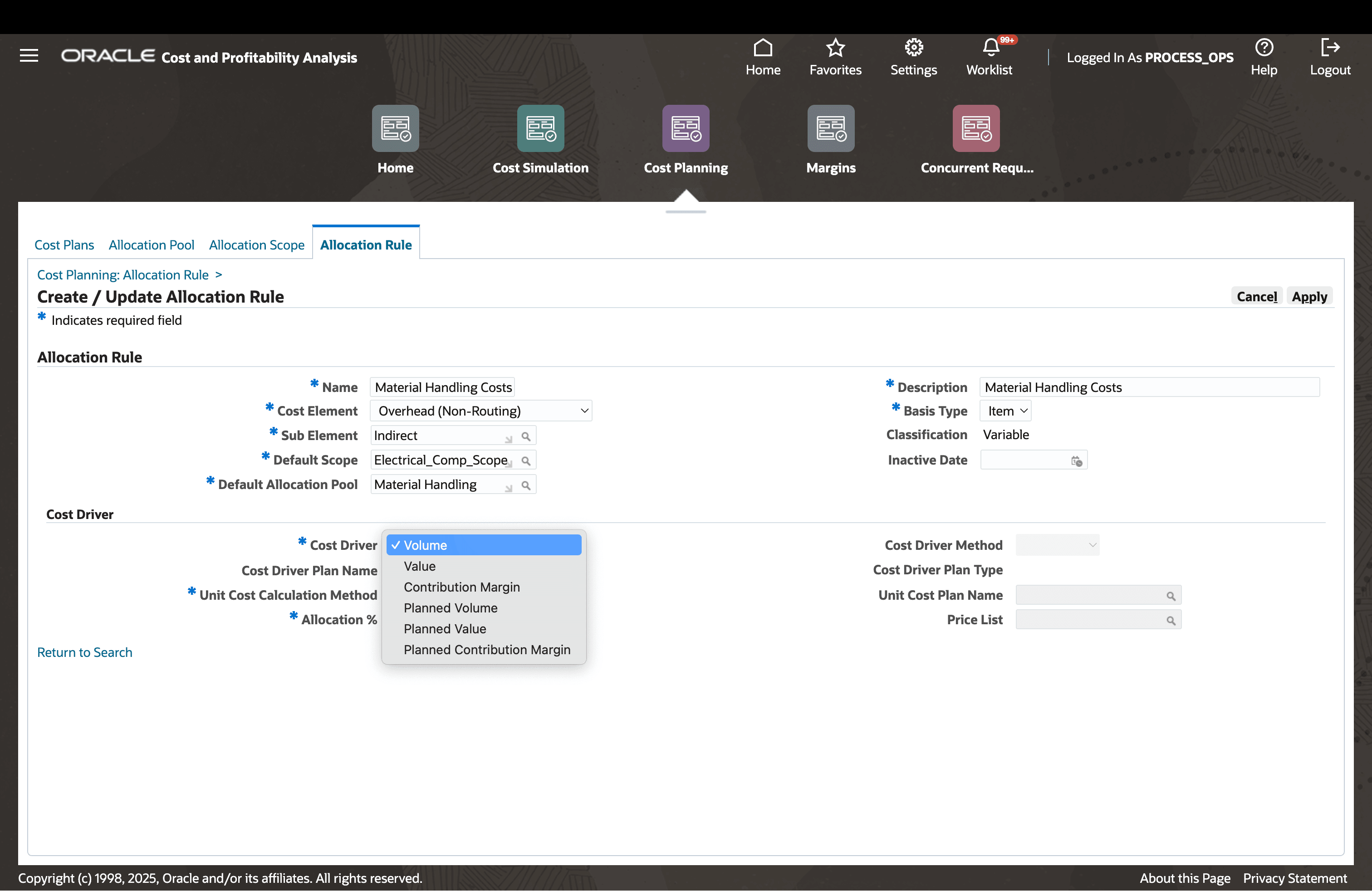This screenshot has width=1372, height=891.
Task: Select Planned Volume from Cost Driver list
Action: click(x=450, y=608)
